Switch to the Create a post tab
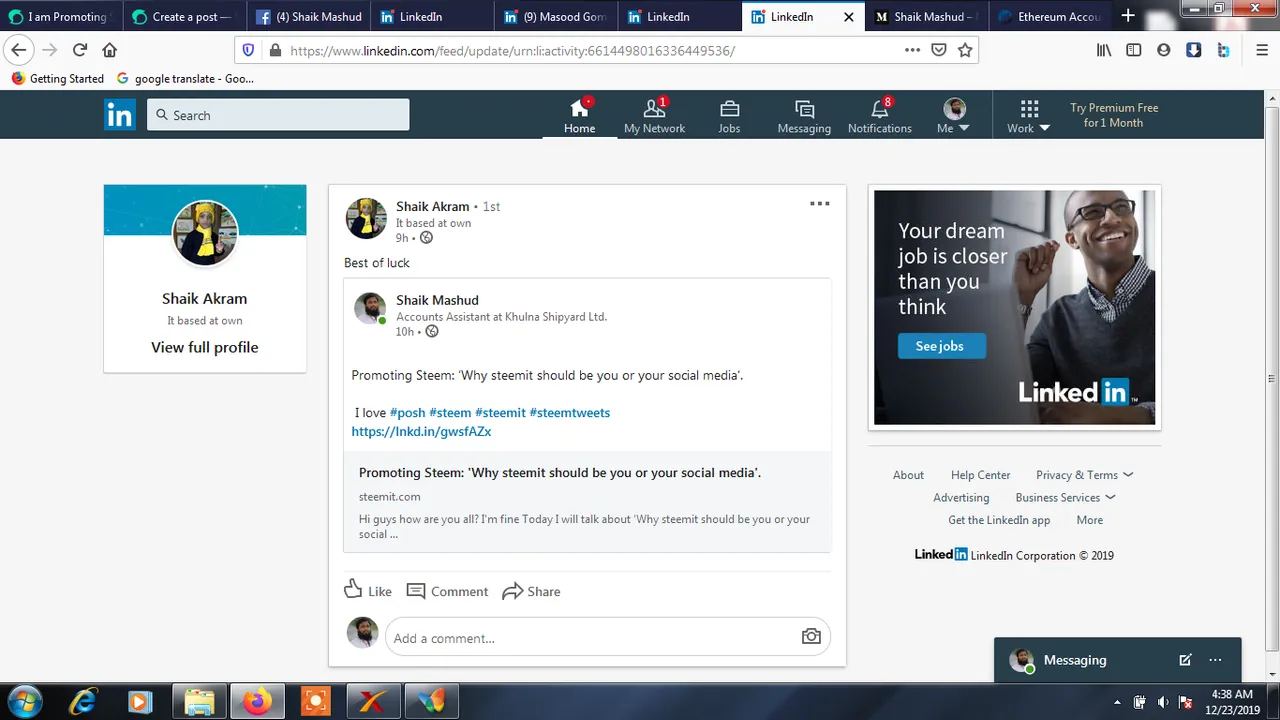 185,17
